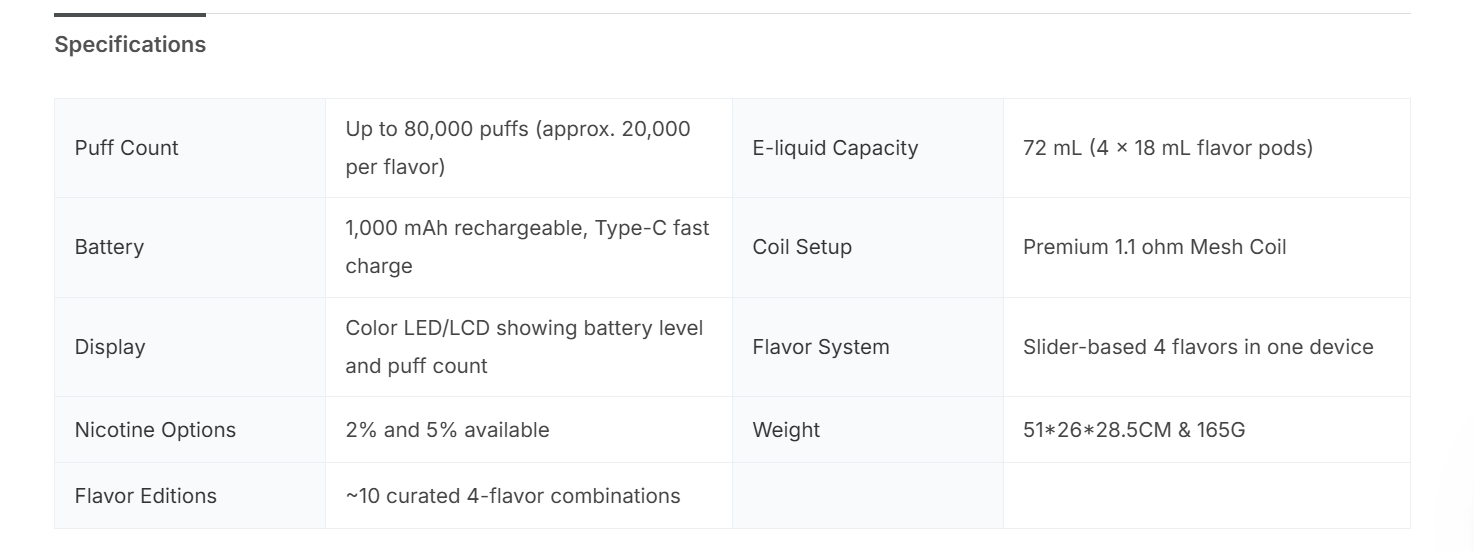Select the Slider-based 4 flavors value
This screenshot has width=1474, height=553.
tap(1198, 347)
